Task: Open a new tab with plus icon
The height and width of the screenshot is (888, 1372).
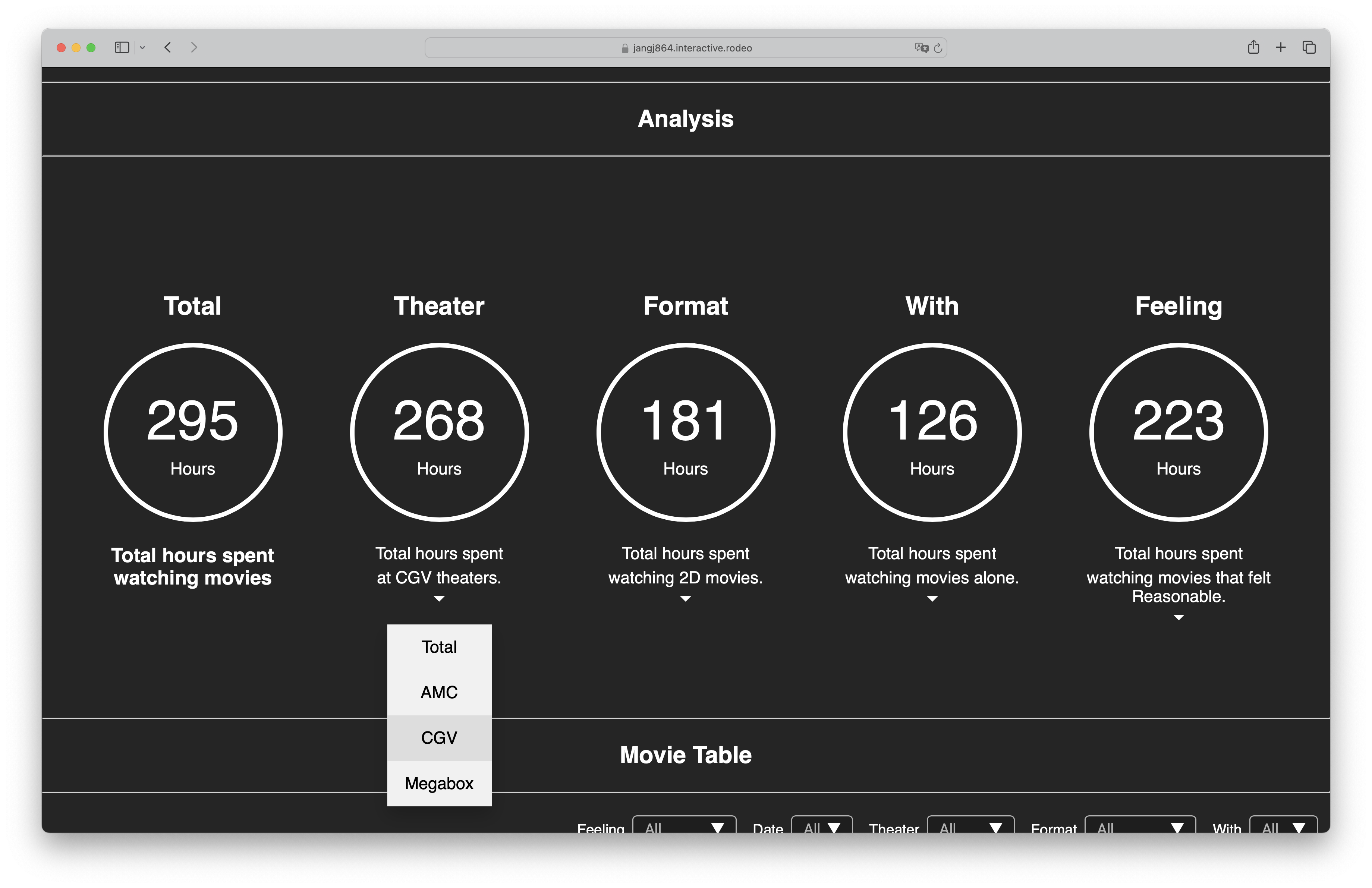Action: 1281,47
